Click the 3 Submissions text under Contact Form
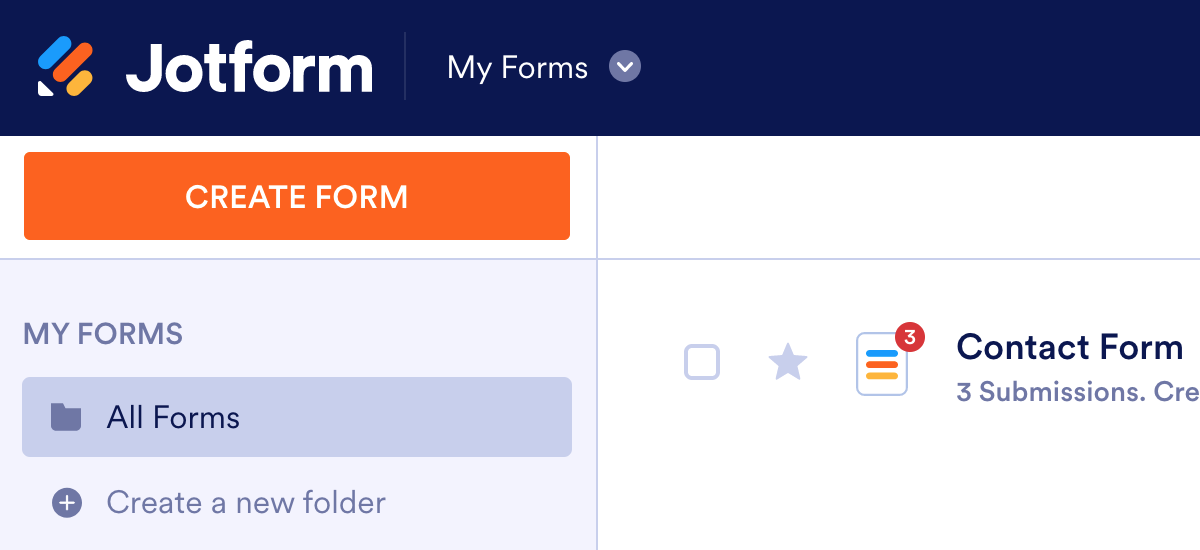Screen dimensions: 1200x550 point(1048,391)
